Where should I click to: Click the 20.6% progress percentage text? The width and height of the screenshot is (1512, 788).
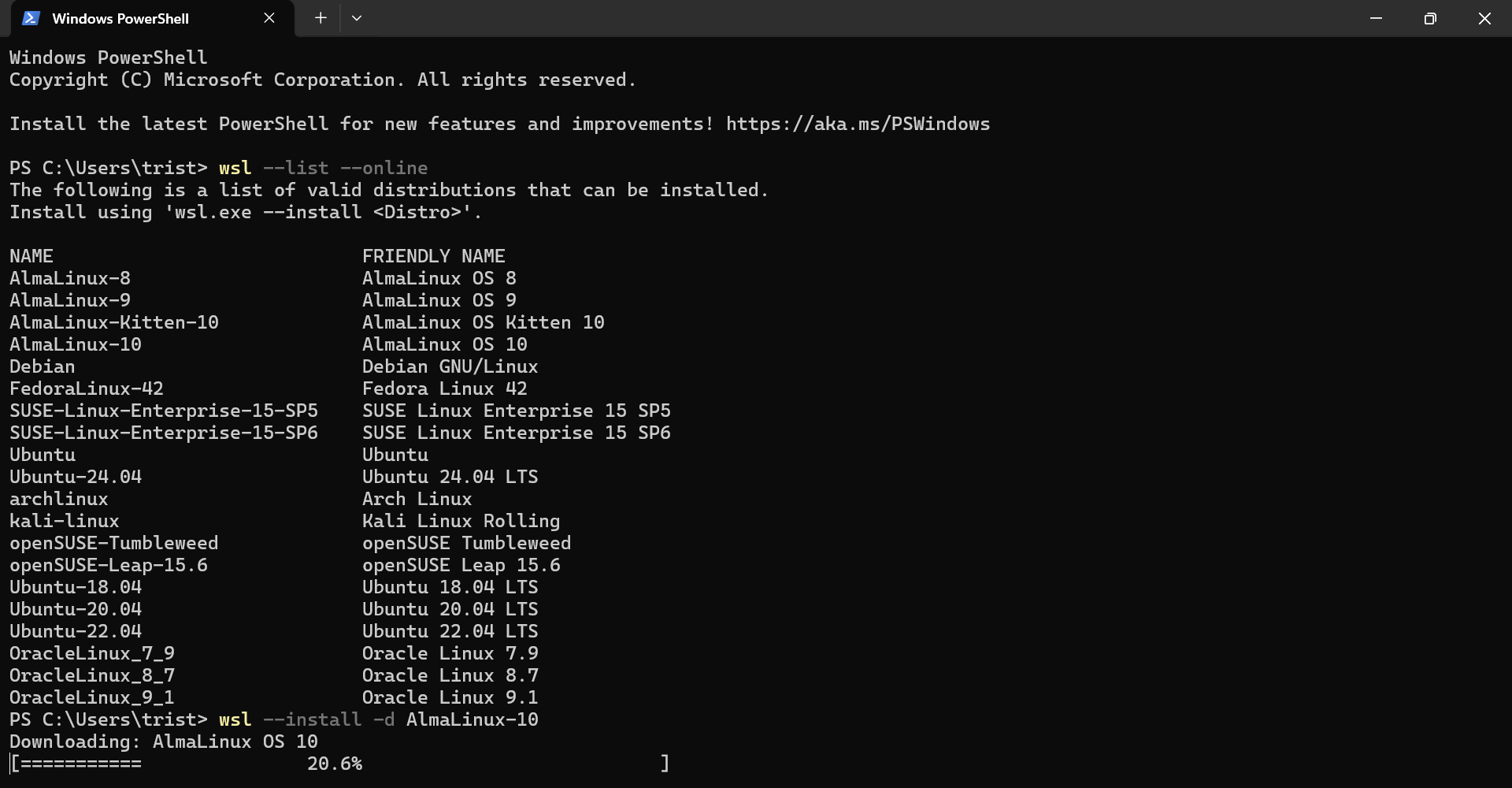pyautogui.click(x=335, y=764)
